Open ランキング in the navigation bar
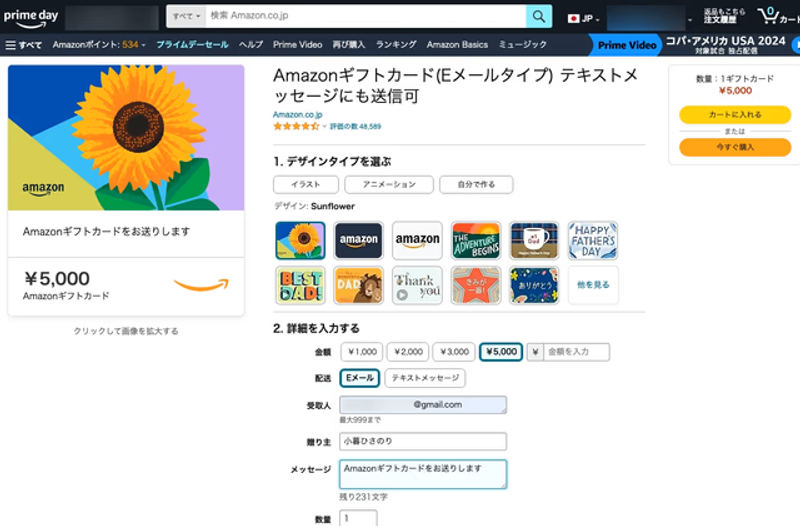Viewport: 800px width, 526px height. pos(396,45)
